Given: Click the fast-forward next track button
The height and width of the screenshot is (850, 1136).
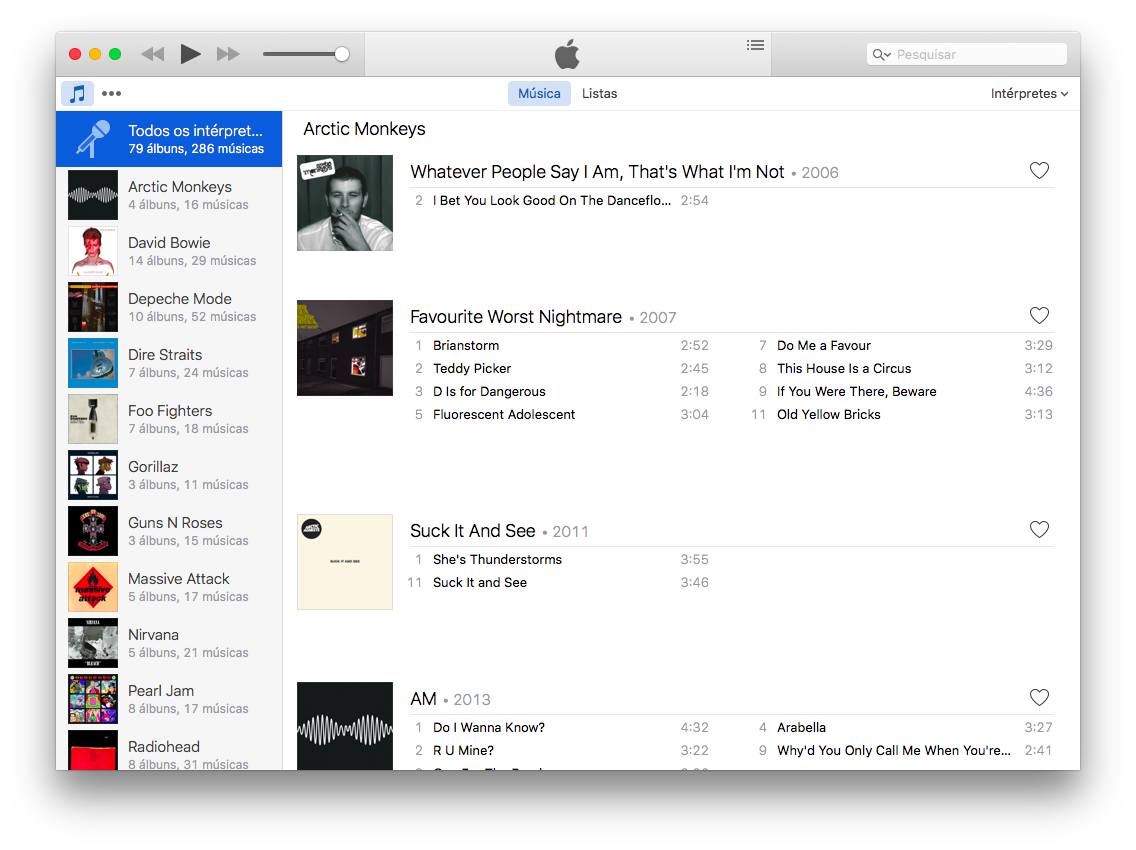Looking at the screenshot, I should click(x=228, y=54).
